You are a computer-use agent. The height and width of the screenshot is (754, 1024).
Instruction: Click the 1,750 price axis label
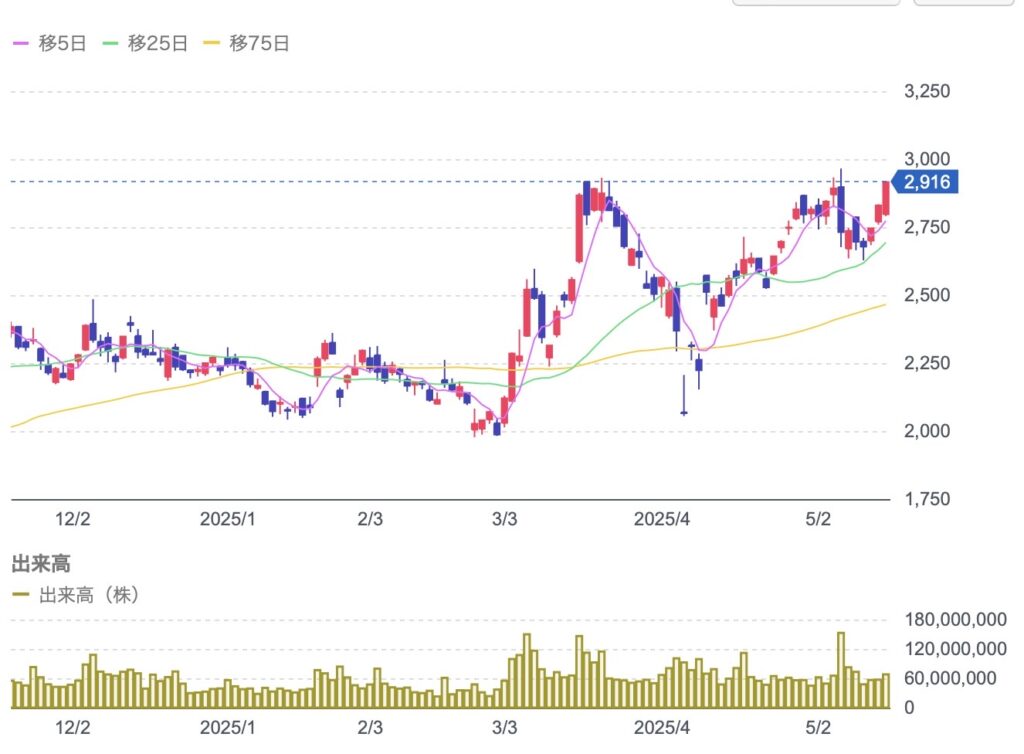click(927, 499)
